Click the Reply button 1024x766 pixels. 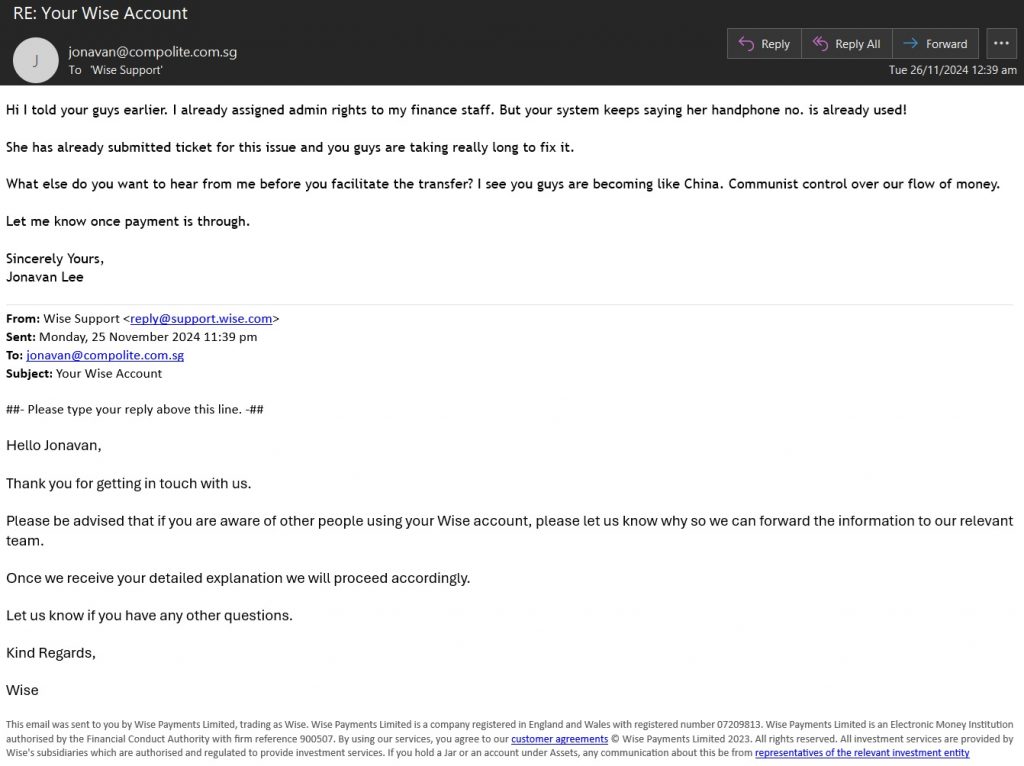click(764, 44)
